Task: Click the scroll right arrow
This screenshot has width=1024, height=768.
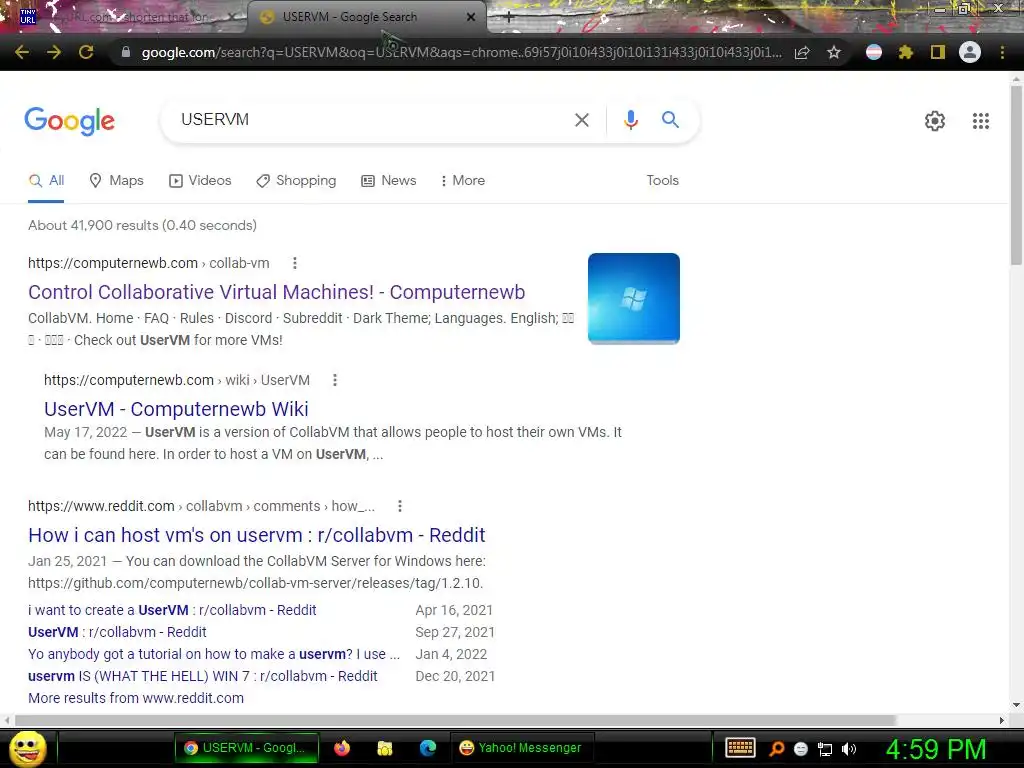Action: 1002,720
